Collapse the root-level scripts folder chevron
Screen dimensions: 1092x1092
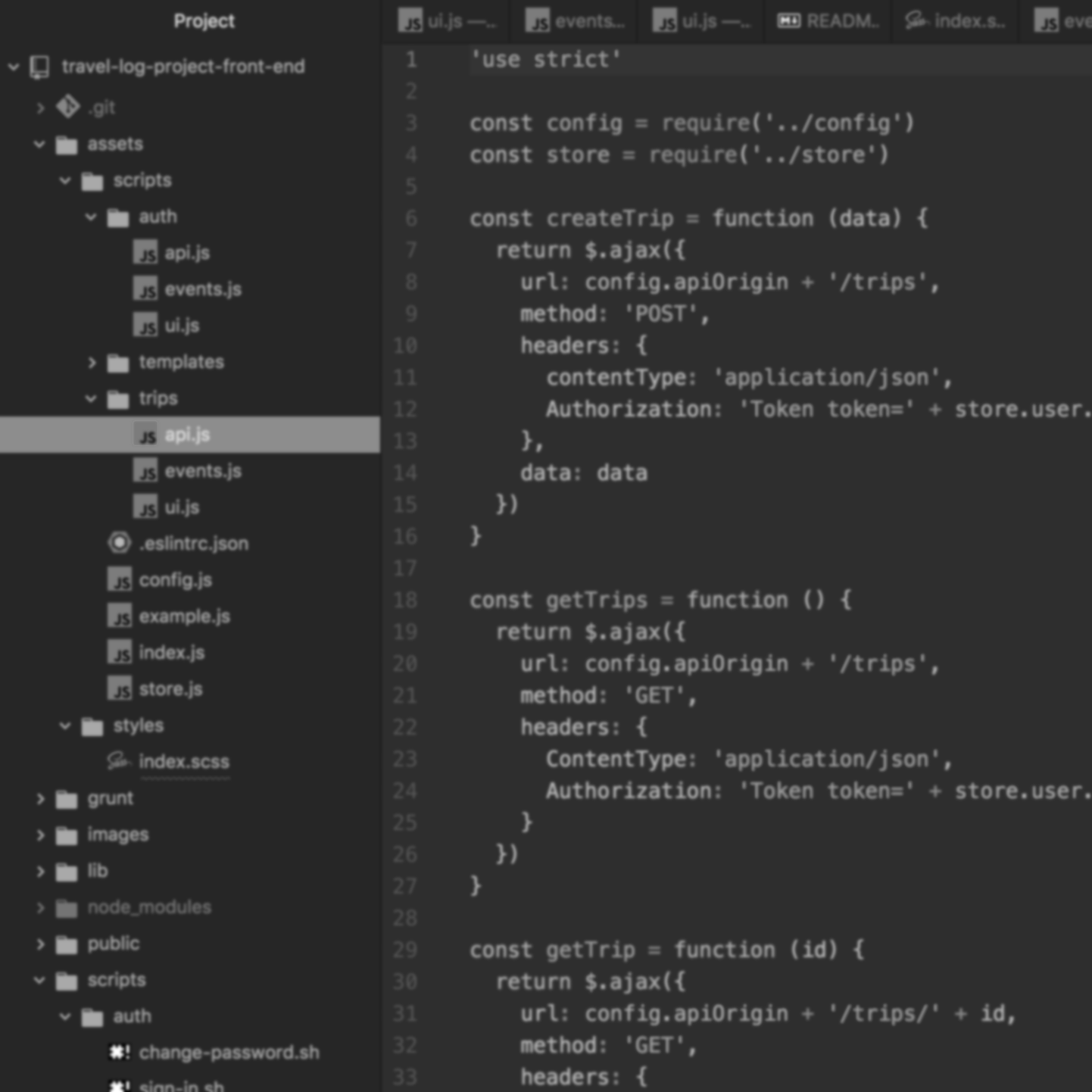tap(39, 980)
